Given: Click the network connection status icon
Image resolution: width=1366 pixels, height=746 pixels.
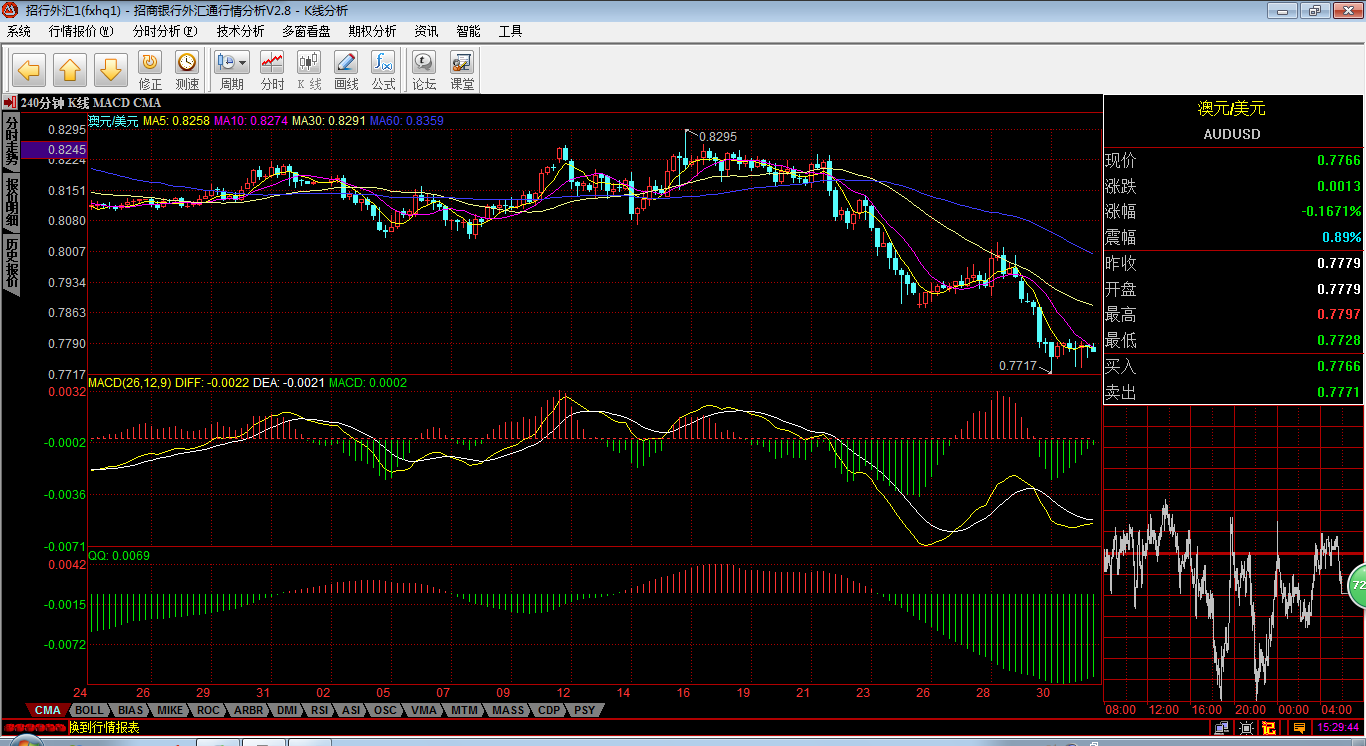Looking at the screenshot, I should coord(1221,728).
